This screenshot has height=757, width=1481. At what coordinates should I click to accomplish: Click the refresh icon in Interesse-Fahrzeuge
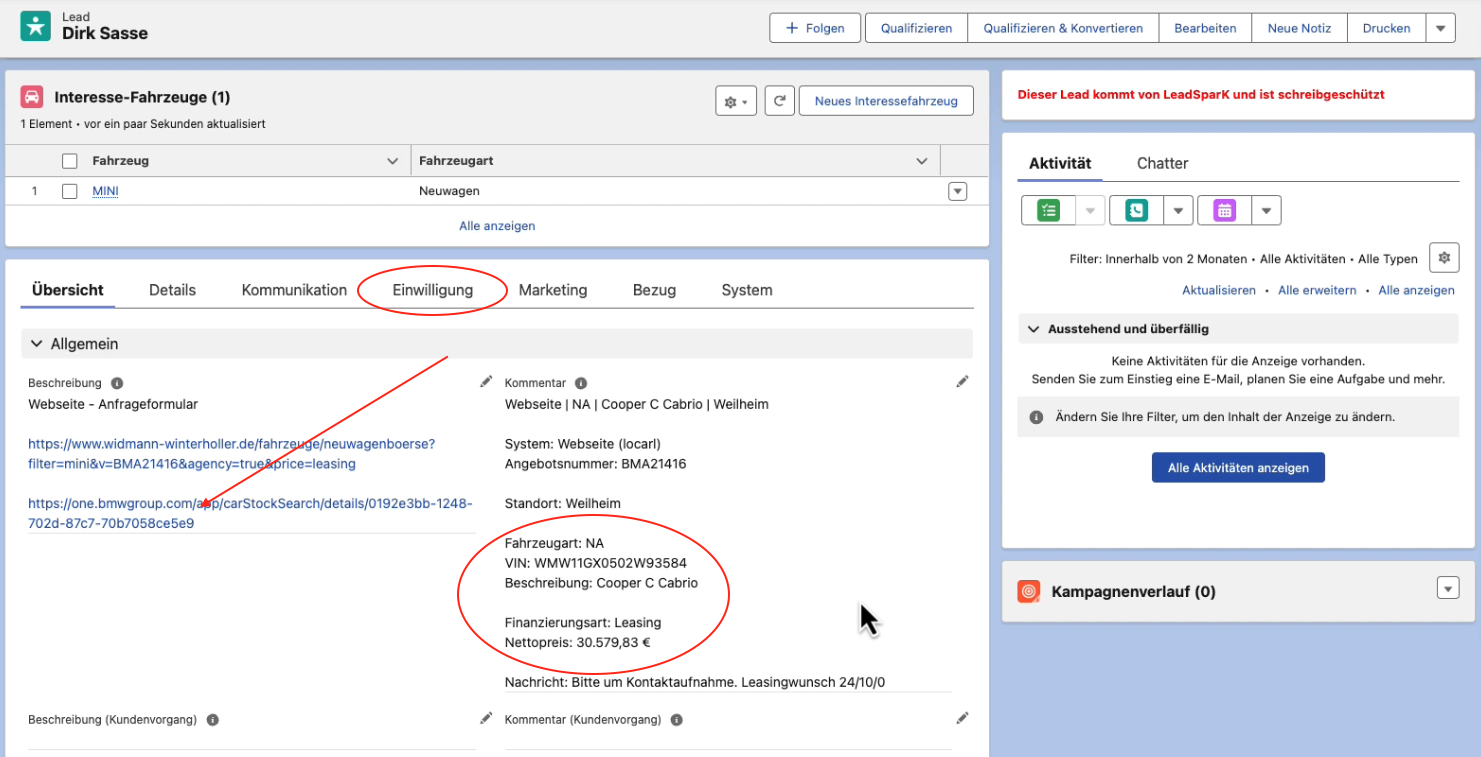coord(779,101)
